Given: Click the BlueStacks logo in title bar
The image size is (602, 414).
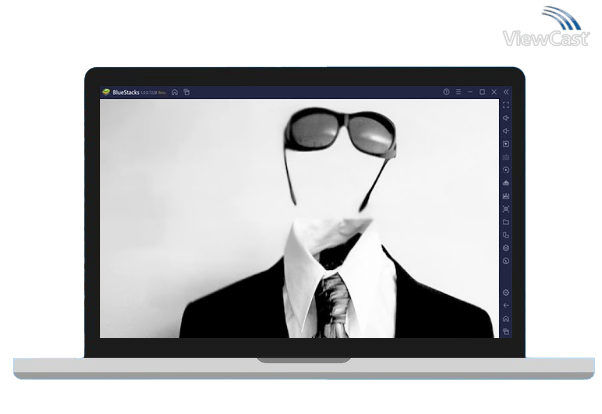Looking at the screenshot, I should (106, 92).
